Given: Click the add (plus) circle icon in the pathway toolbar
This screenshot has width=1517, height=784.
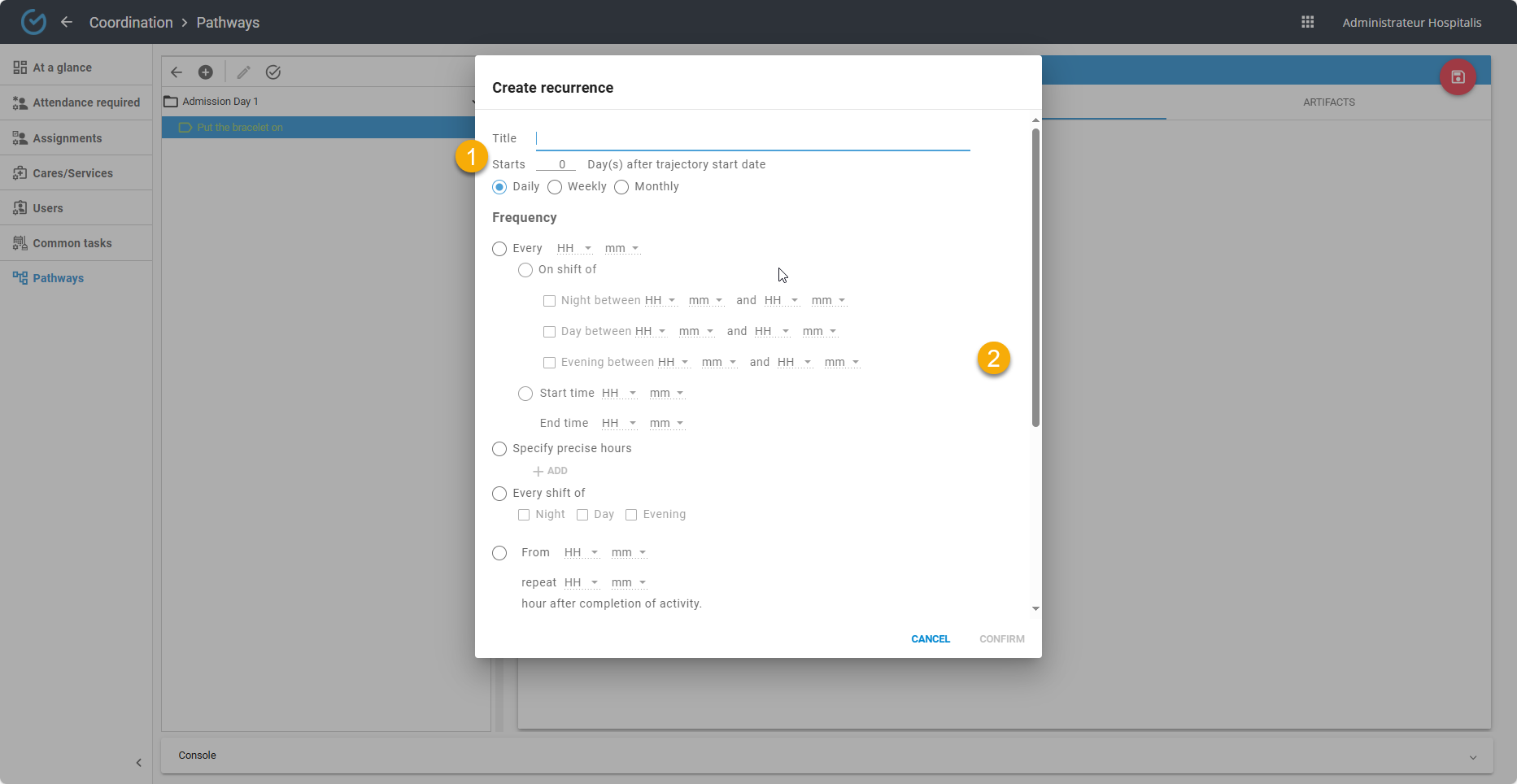Looking at the screenshot, I should point(206,72).
